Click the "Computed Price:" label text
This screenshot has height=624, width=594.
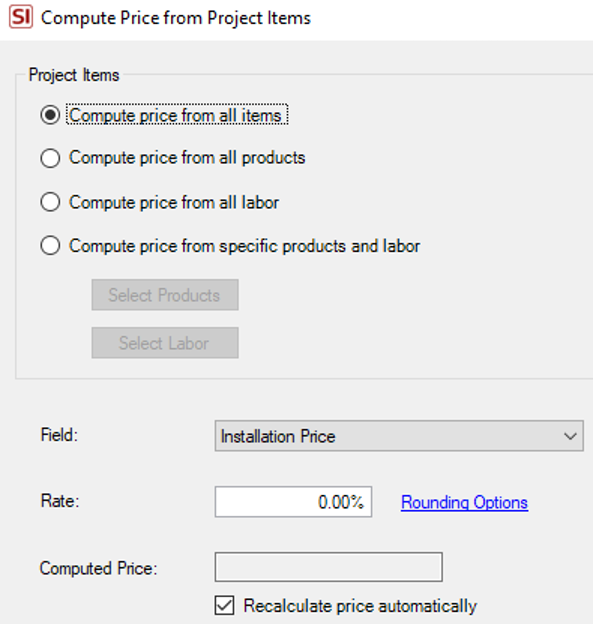coord(99,568)
